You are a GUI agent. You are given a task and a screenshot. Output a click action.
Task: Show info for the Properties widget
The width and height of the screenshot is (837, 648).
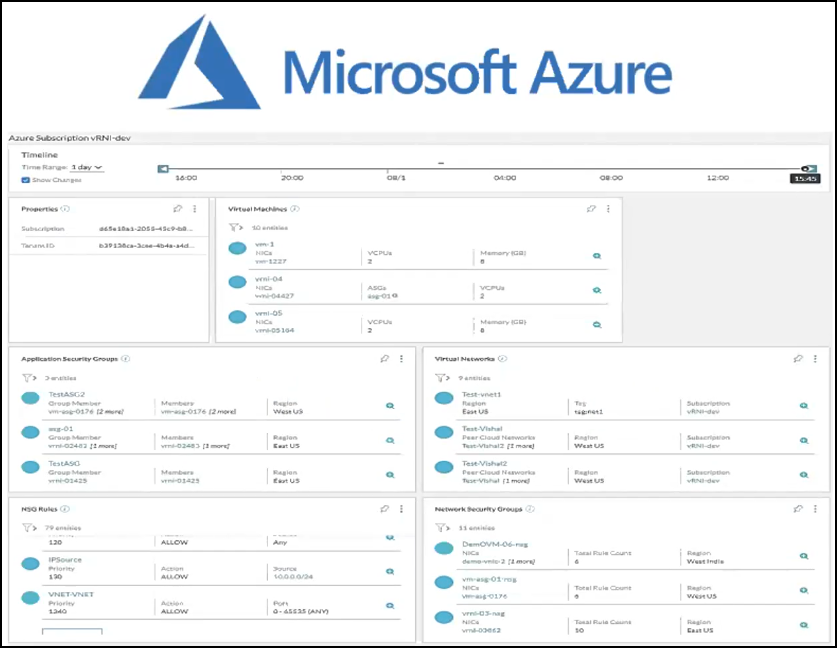coord(65,209)
